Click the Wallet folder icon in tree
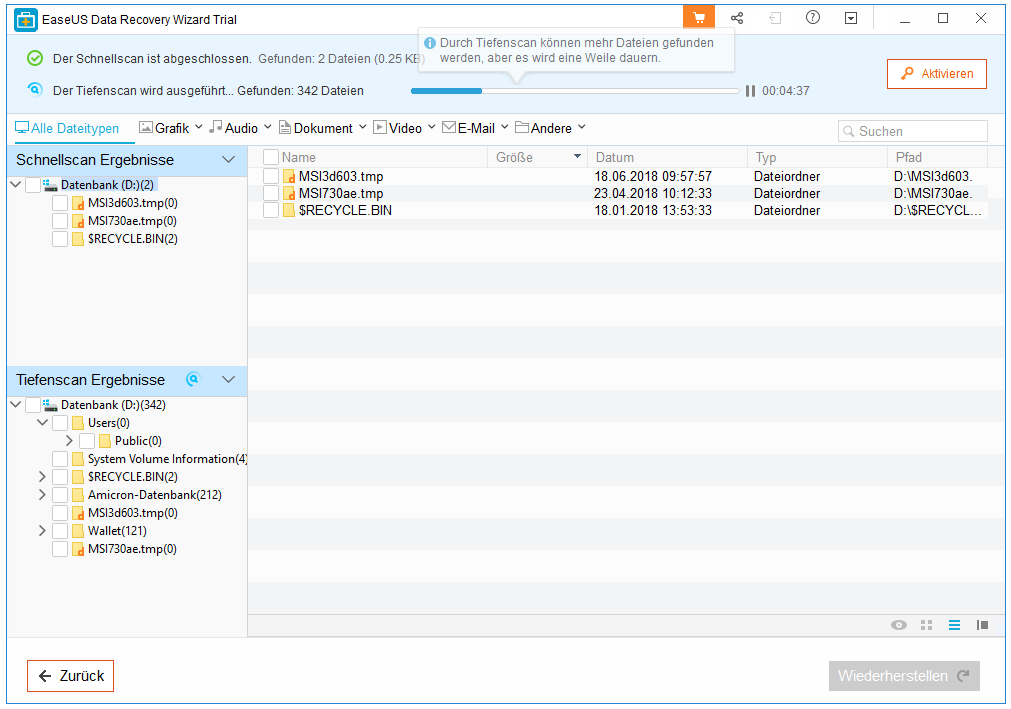Viewport: 1011px width, 709px height. pyautogui.click(x=78, y=531)
